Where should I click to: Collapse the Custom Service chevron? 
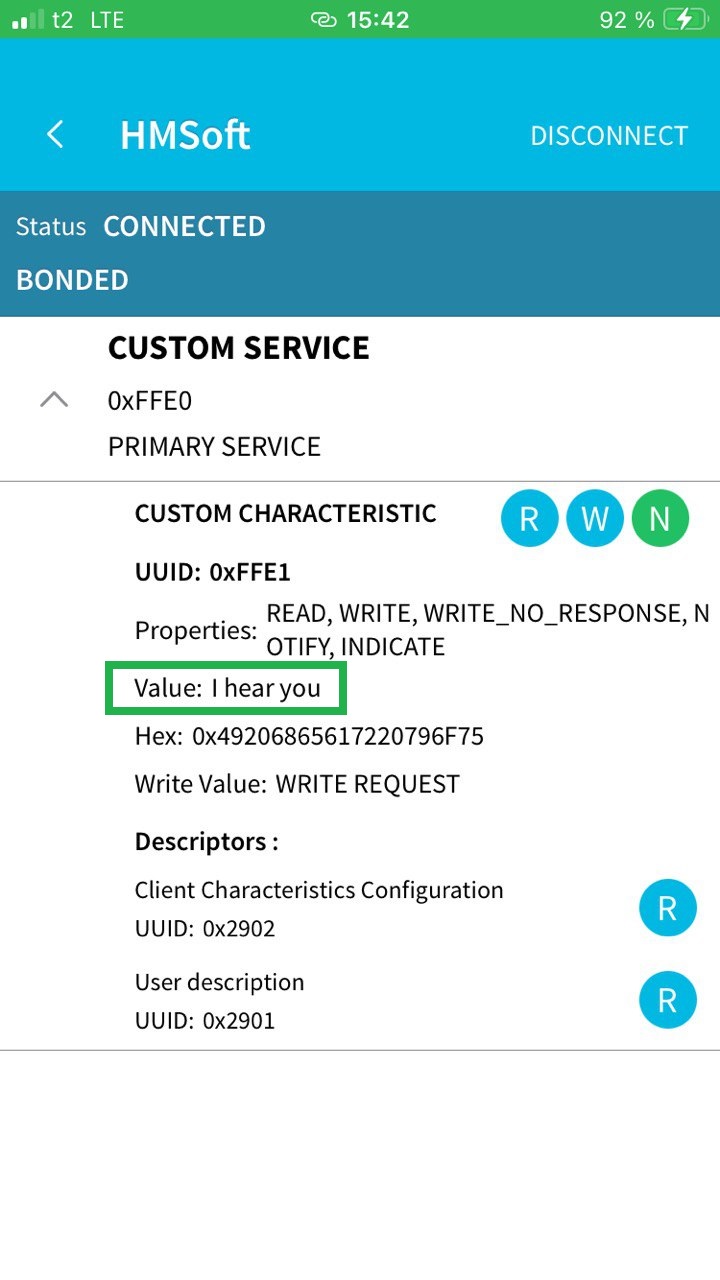(x=54, y=400)
